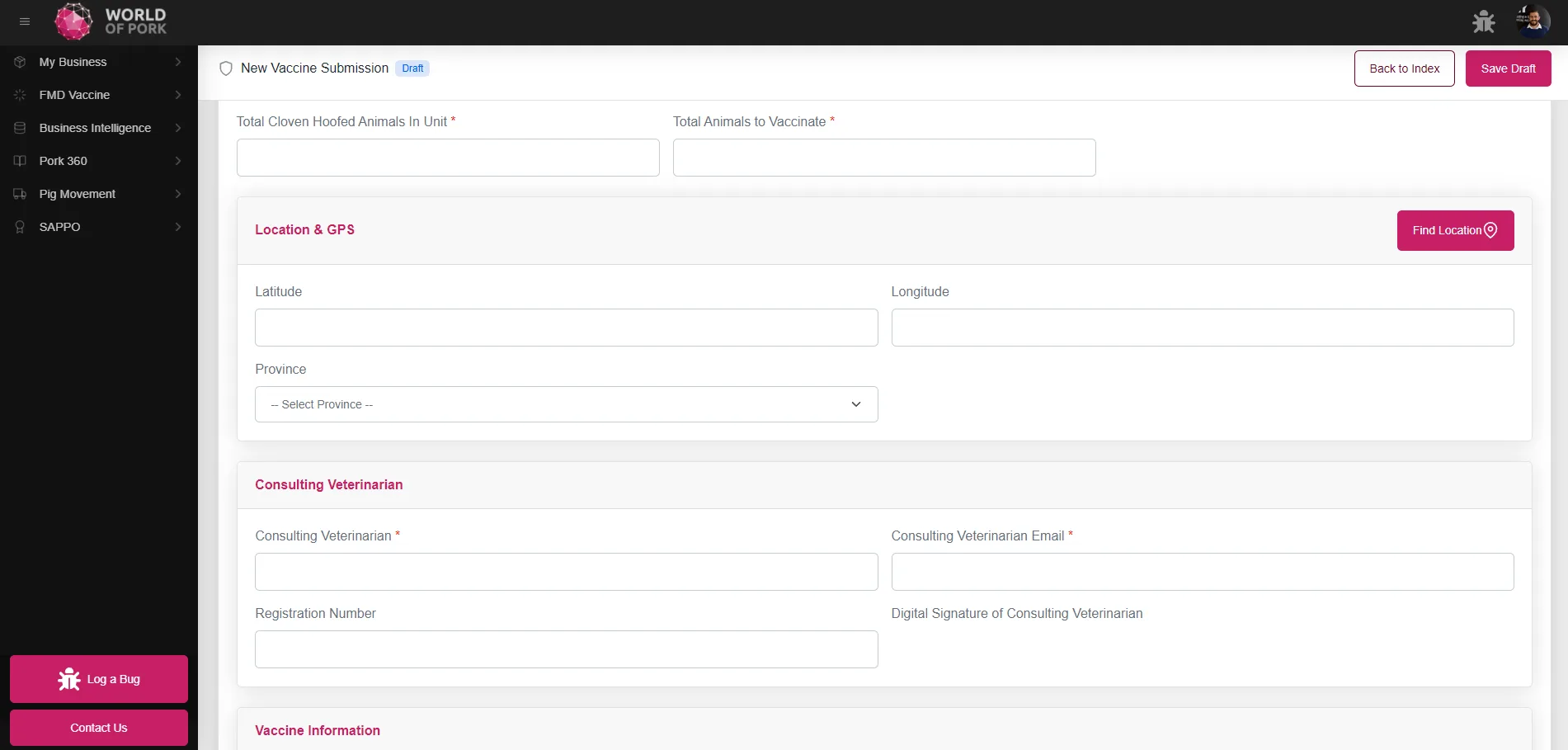Click the Pig Movement truck icon

coord(20,194)
